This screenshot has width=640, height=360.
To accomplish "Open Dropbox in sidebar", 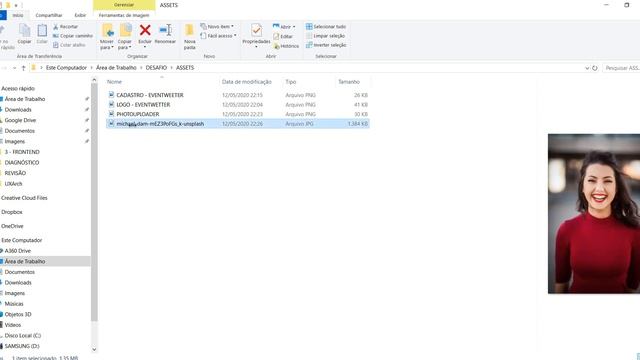I will pos(12,212).
